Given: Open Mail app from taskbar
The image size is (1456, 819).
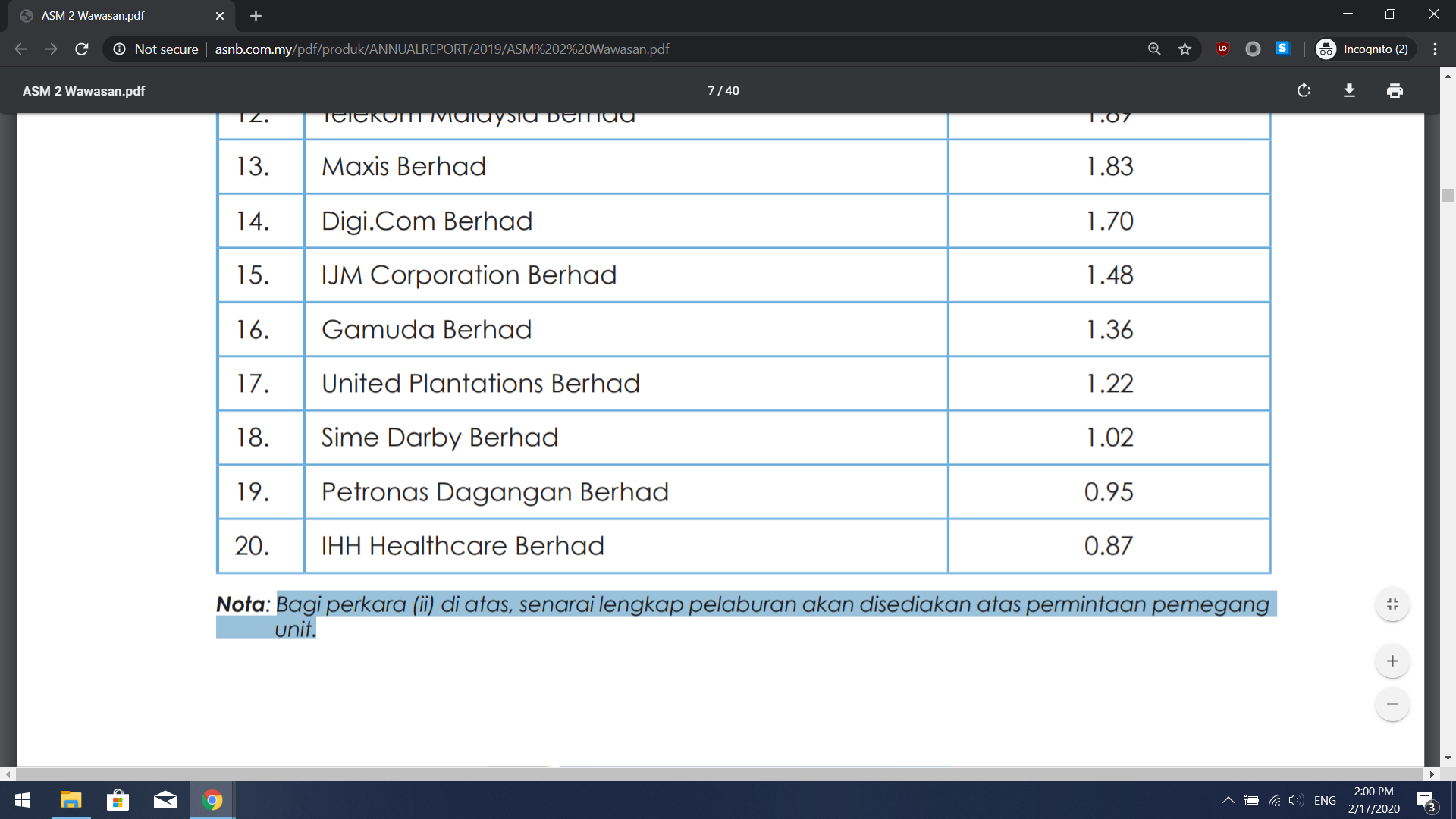Looking at the screenshot, I should click(x=165, y=800).
